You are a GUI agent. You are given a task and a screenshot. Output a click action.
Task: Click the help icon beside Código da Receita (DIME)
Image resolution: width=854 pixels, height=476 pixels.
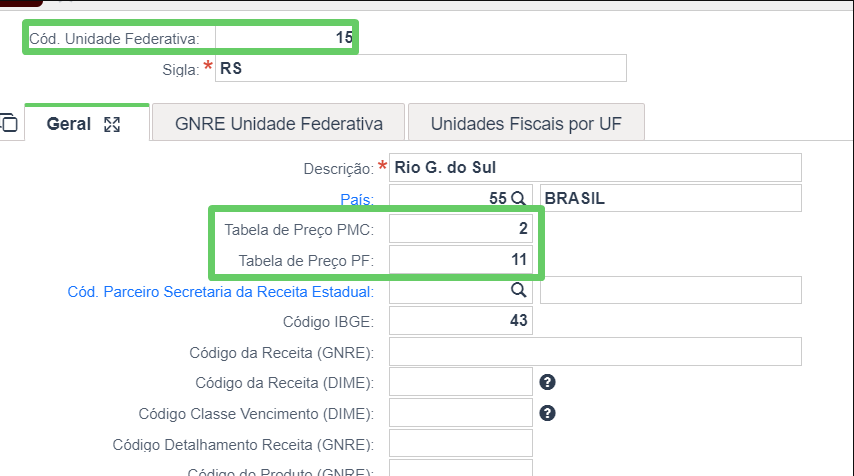click(x=547, y=382)
